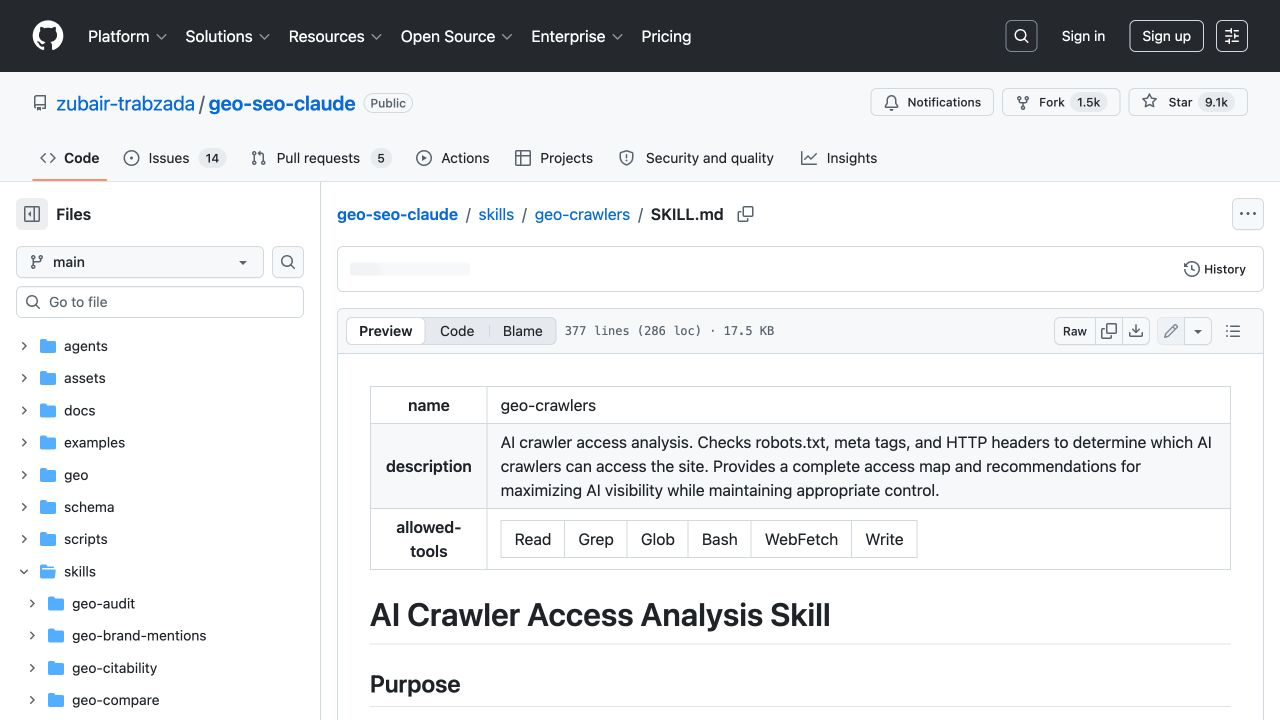Screen dimensions: 1280x720
Task: Open the Security and quality tab
Action: tap(696, 158)
